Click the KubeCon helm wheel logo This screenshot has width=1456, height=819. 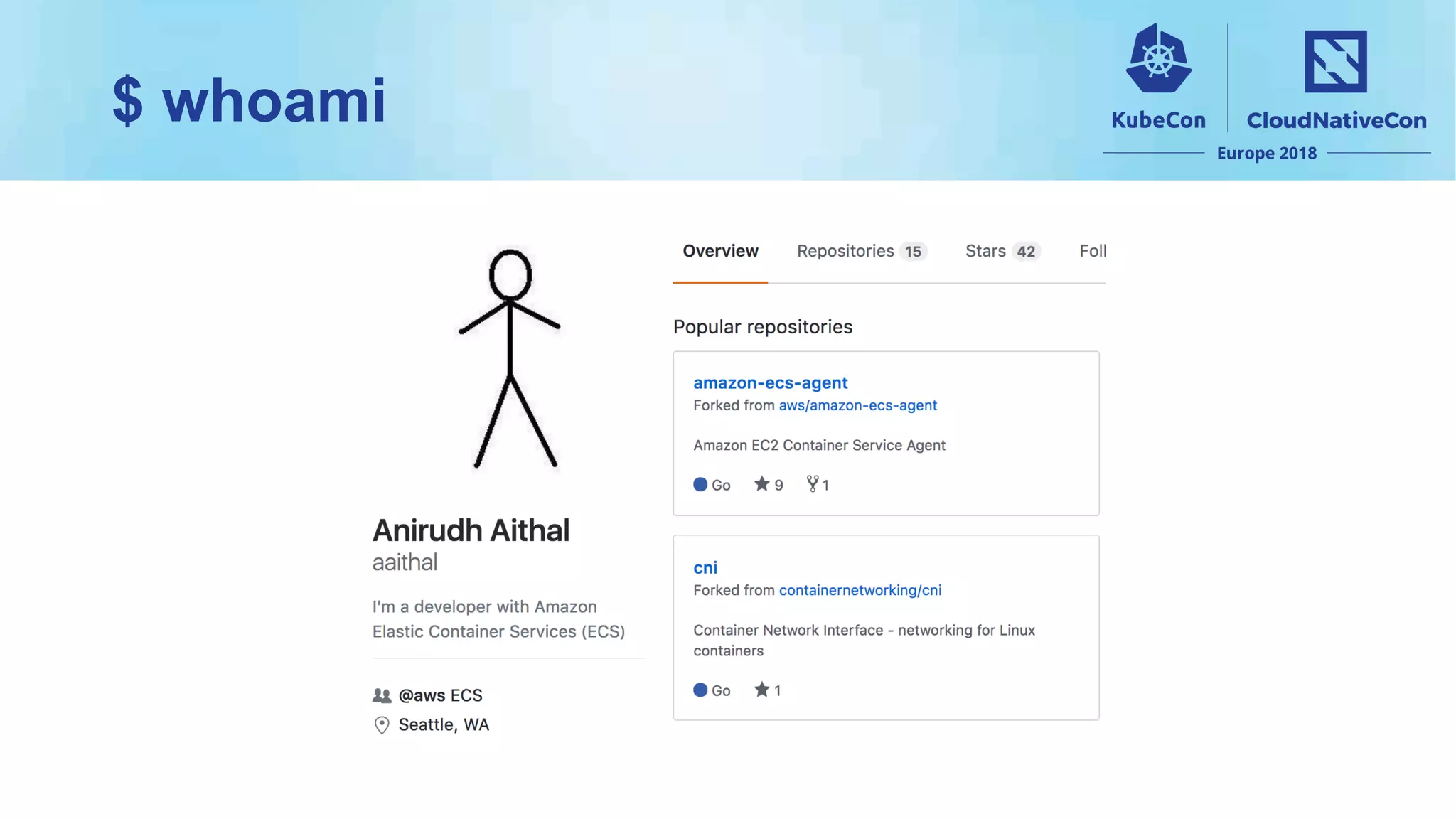point(1158,60)
